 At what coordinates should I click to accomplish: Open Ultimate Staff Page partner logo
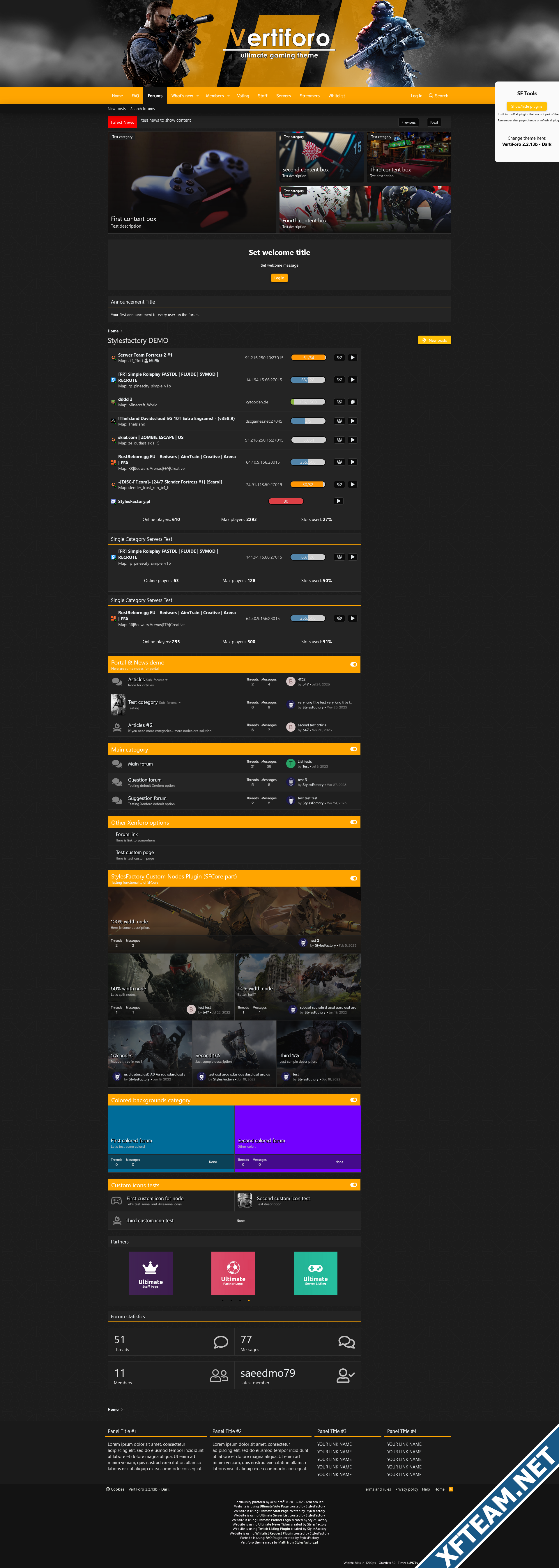(151, 1273)
